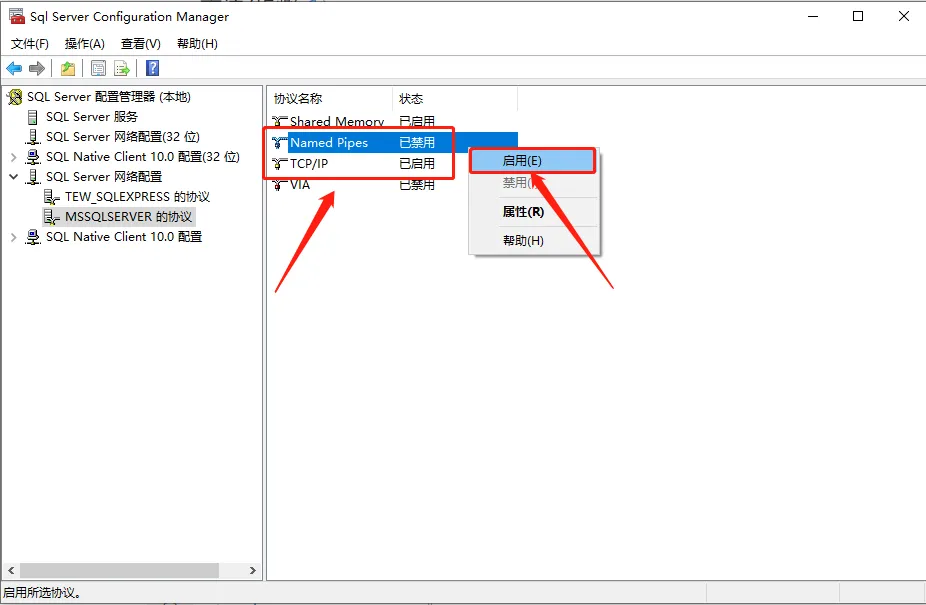The width and height of the screenshot is (926, 605).
Task: Select the TCP/IP protocol row
Action: 394,164
